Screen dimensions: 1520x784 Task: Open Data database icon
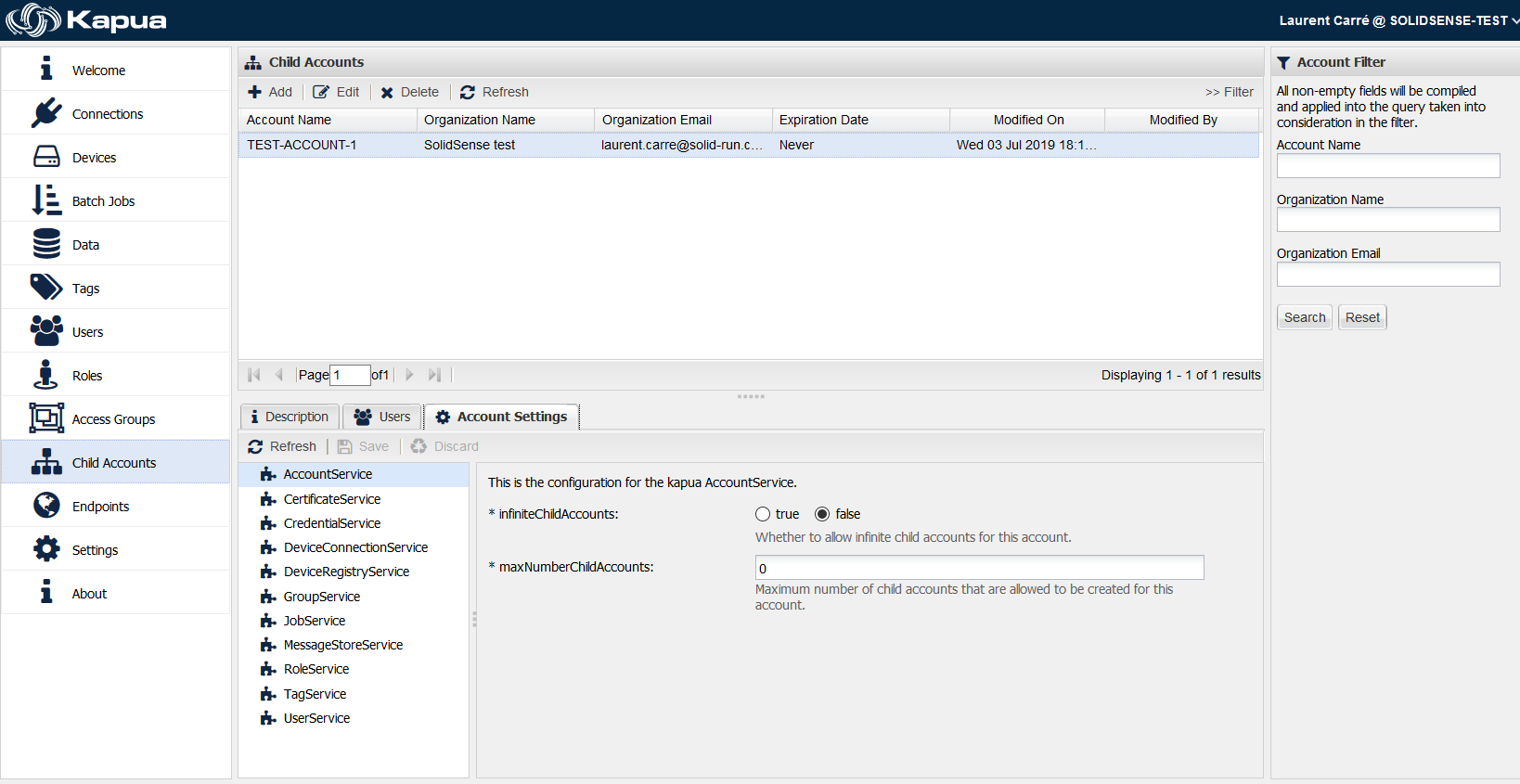(x=46, y=244)
